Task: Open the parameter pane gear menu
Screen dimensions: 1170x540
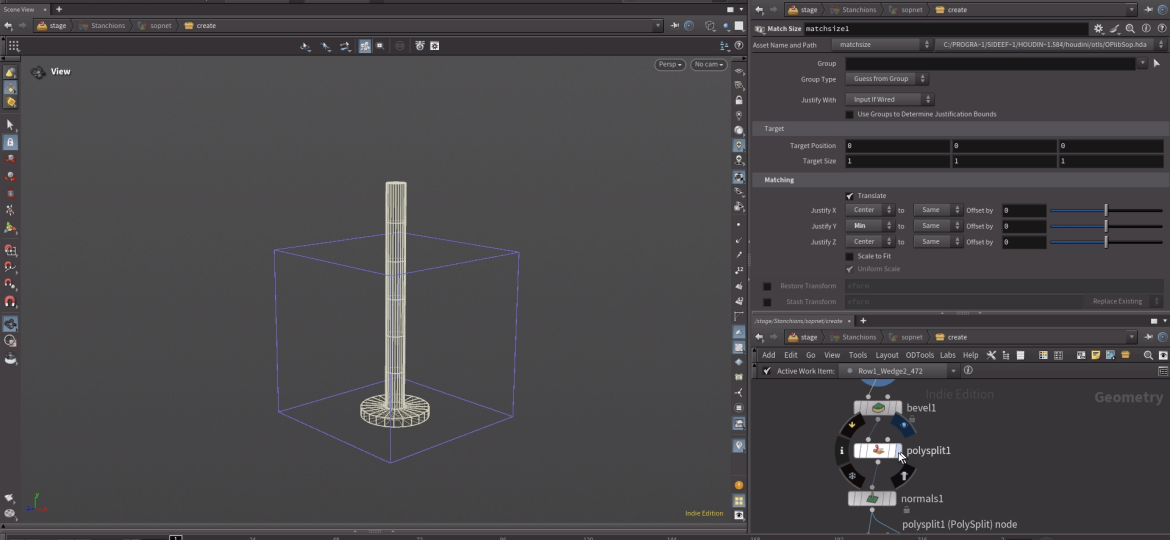Action: [x=1098, y=29]
